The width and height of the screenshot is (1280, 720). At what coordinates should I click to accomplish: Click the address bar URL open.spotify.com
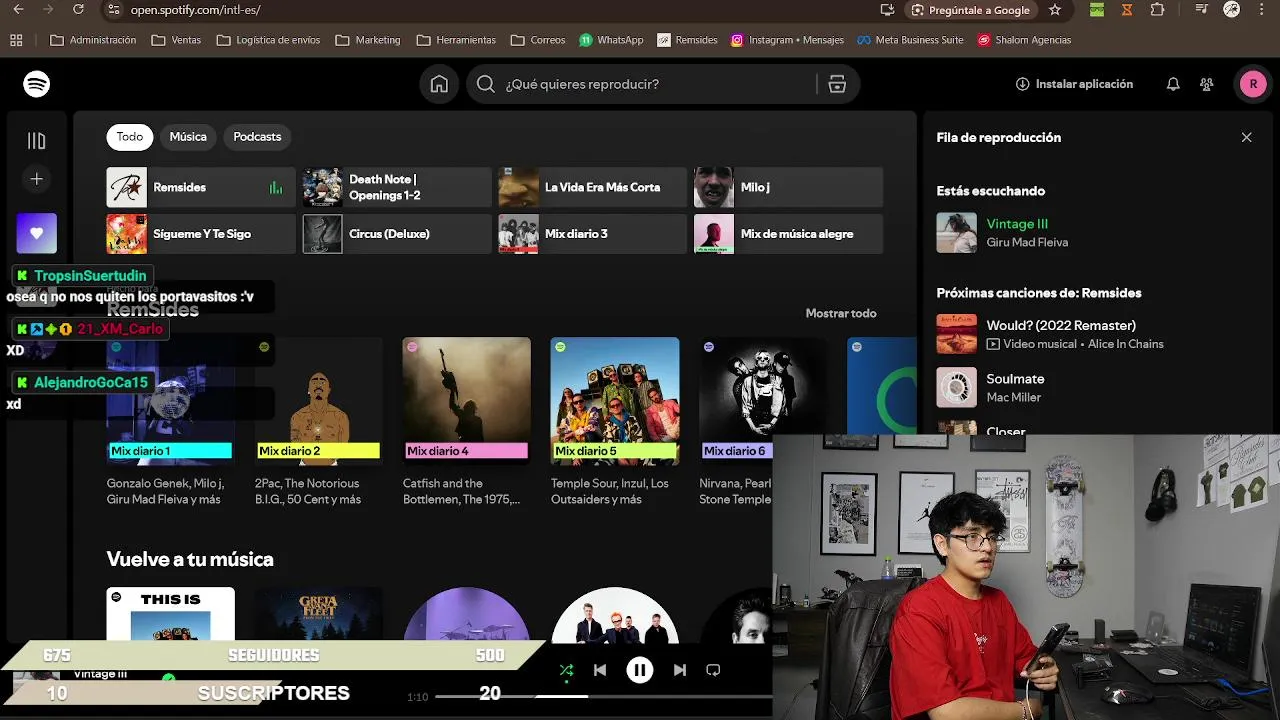pyautogui.click(x=196, y=10)
